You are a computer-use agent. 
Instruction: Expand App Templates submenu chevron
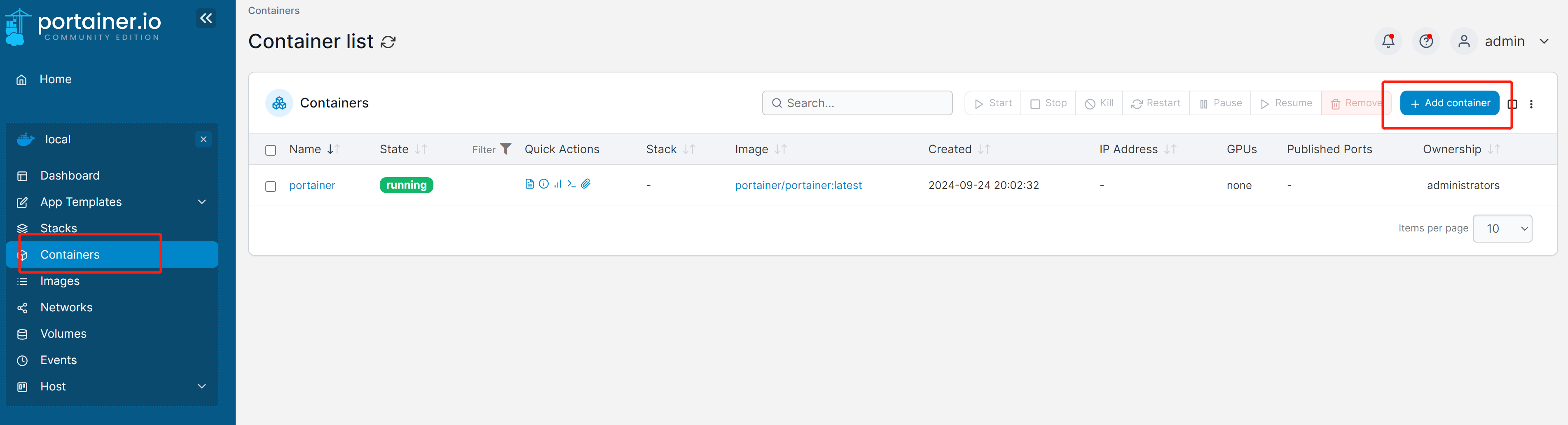click(x=202, y=201)
